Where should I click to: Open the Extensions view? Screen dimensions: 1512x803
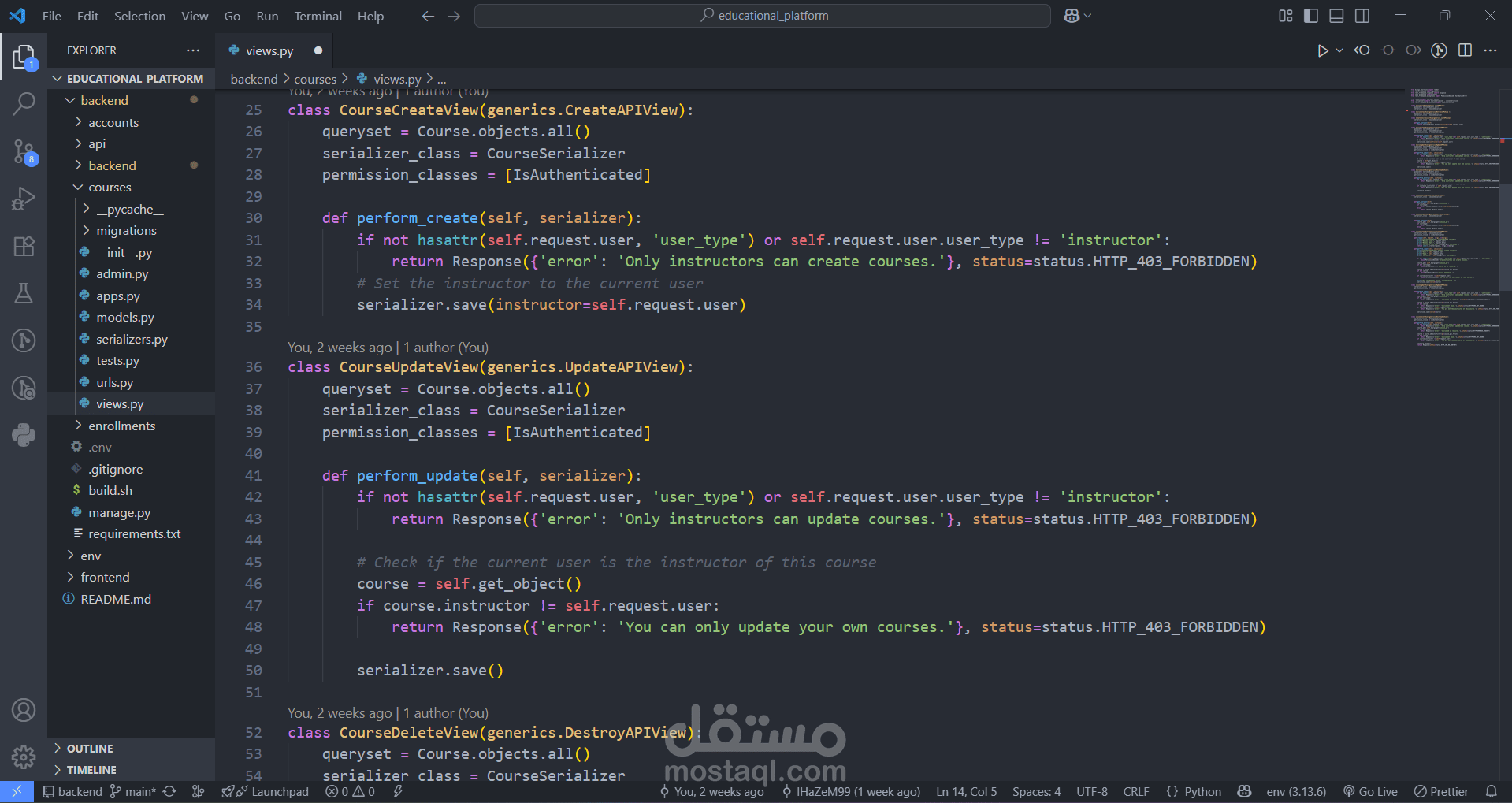(24, 246)
